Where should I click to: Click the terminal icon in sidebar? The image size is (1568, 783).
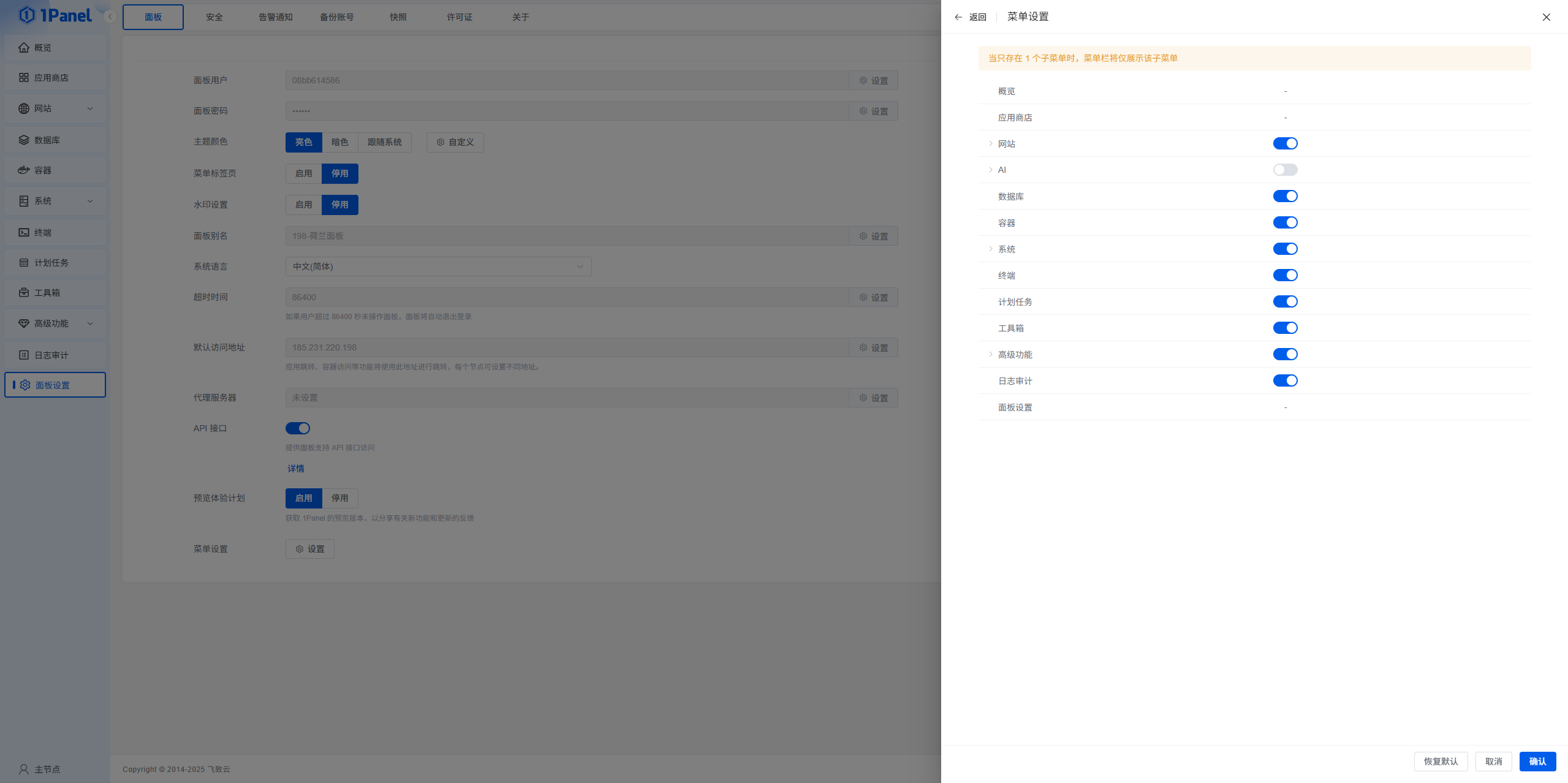coord(24,232)
